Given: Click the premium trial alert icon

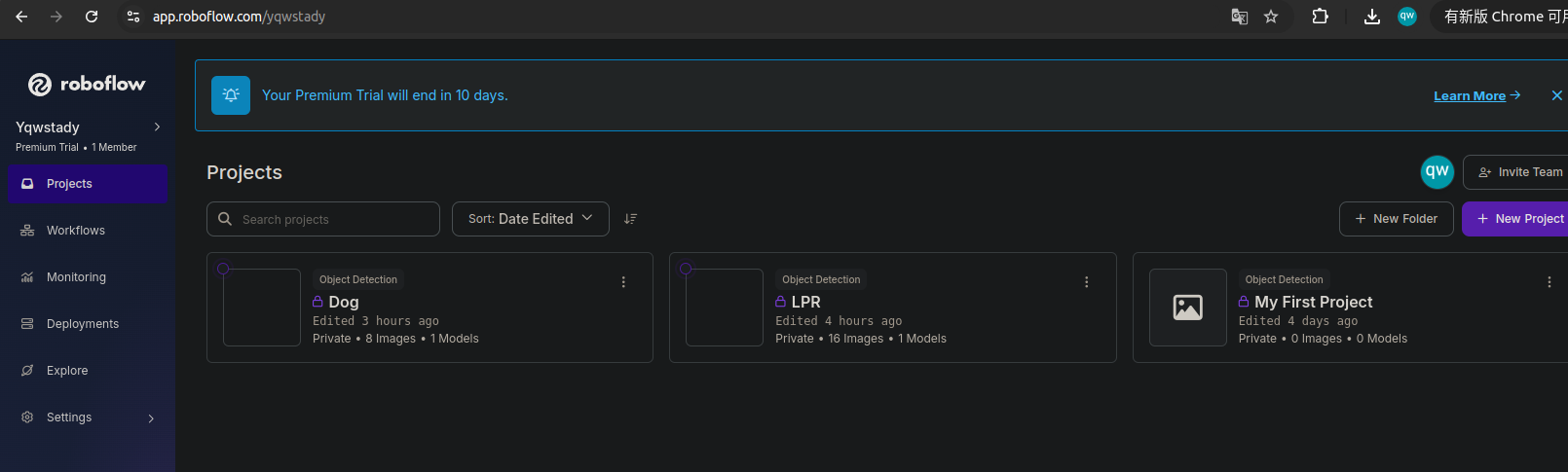Looking at the screenshot, I should (231, 95).
